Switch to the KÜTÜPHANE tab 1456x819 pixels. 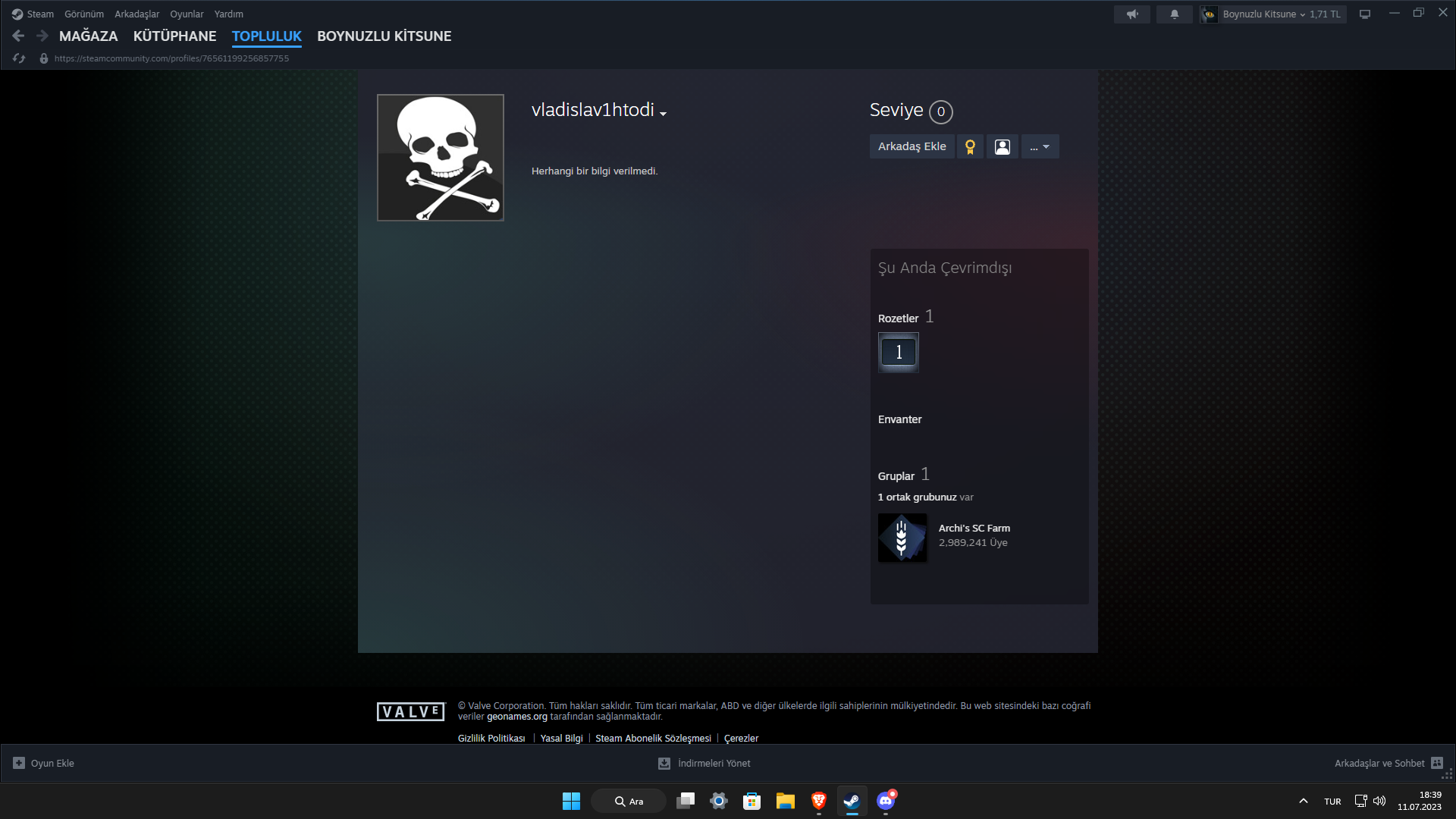coord(174,36)
